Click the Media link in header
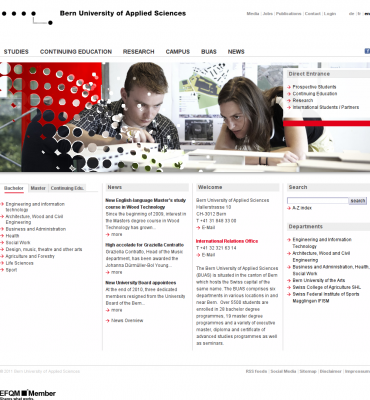The height and width of the screenshot is (400, 370). coord(253,14)
